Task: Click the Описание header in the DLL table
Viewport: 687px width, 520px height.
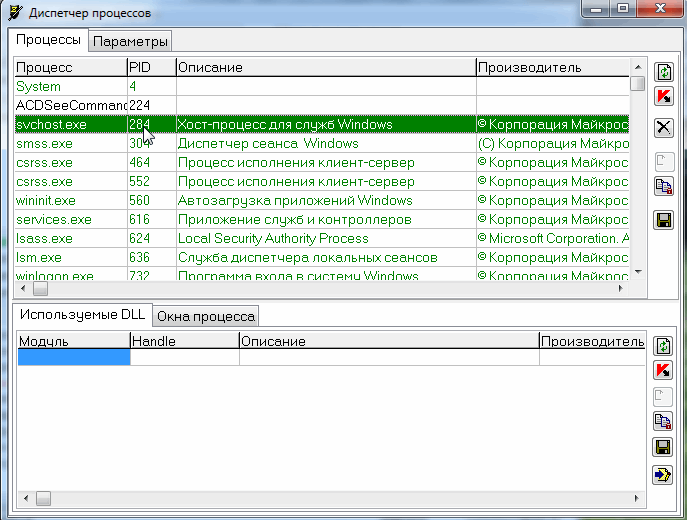Action: [389, 341]
